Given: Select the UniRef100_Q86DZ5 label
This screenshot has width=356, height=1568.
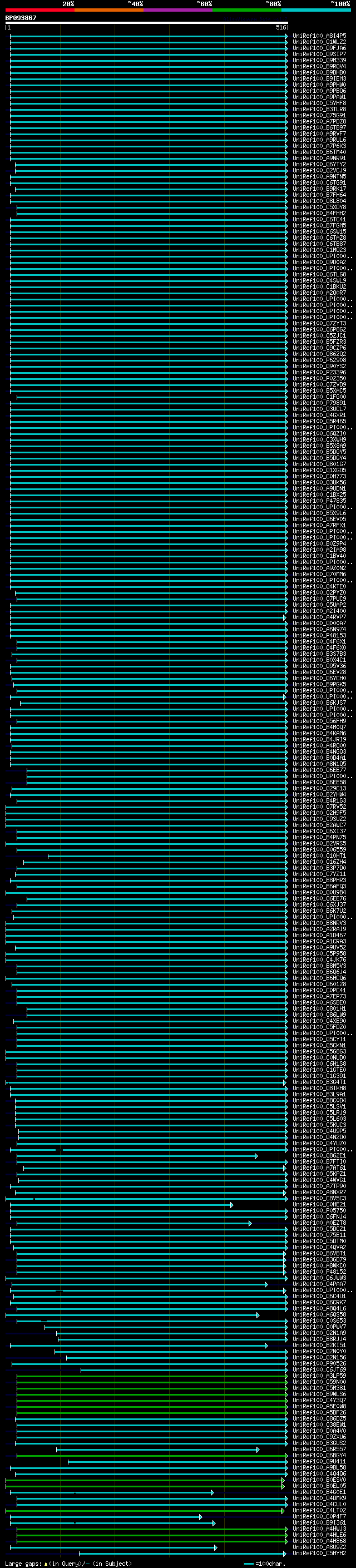Looking at the screenshot, I should (319, 1419).
